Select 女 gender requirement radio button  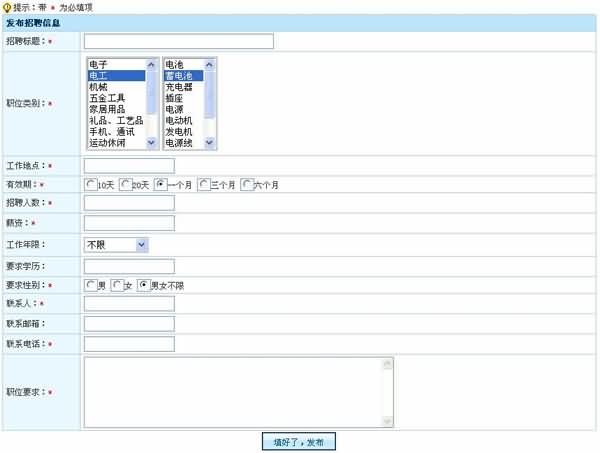[118, 285]
